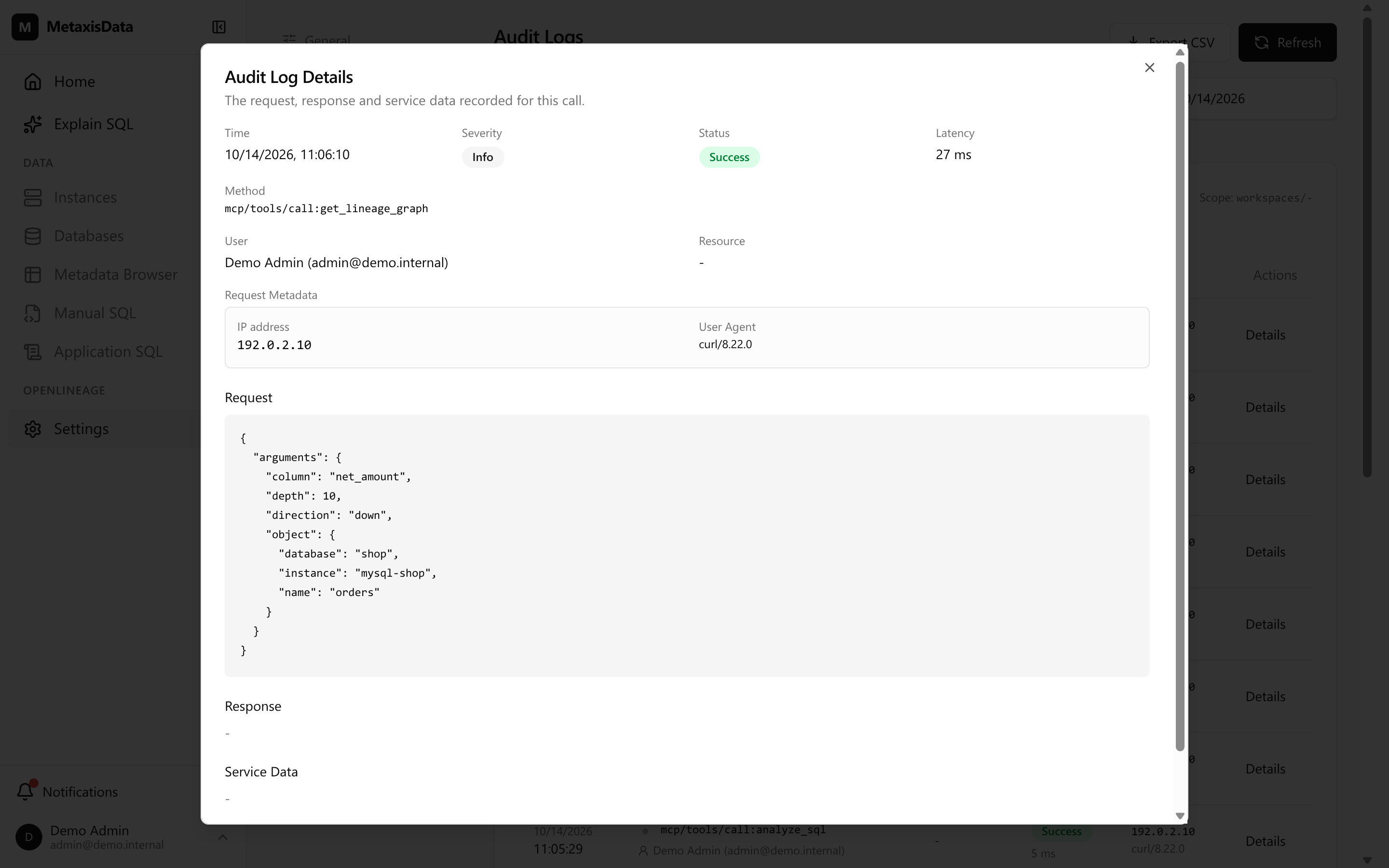Click the Application SQL scroll icon
Screen dimensions: 1389x868
(33, 352)
